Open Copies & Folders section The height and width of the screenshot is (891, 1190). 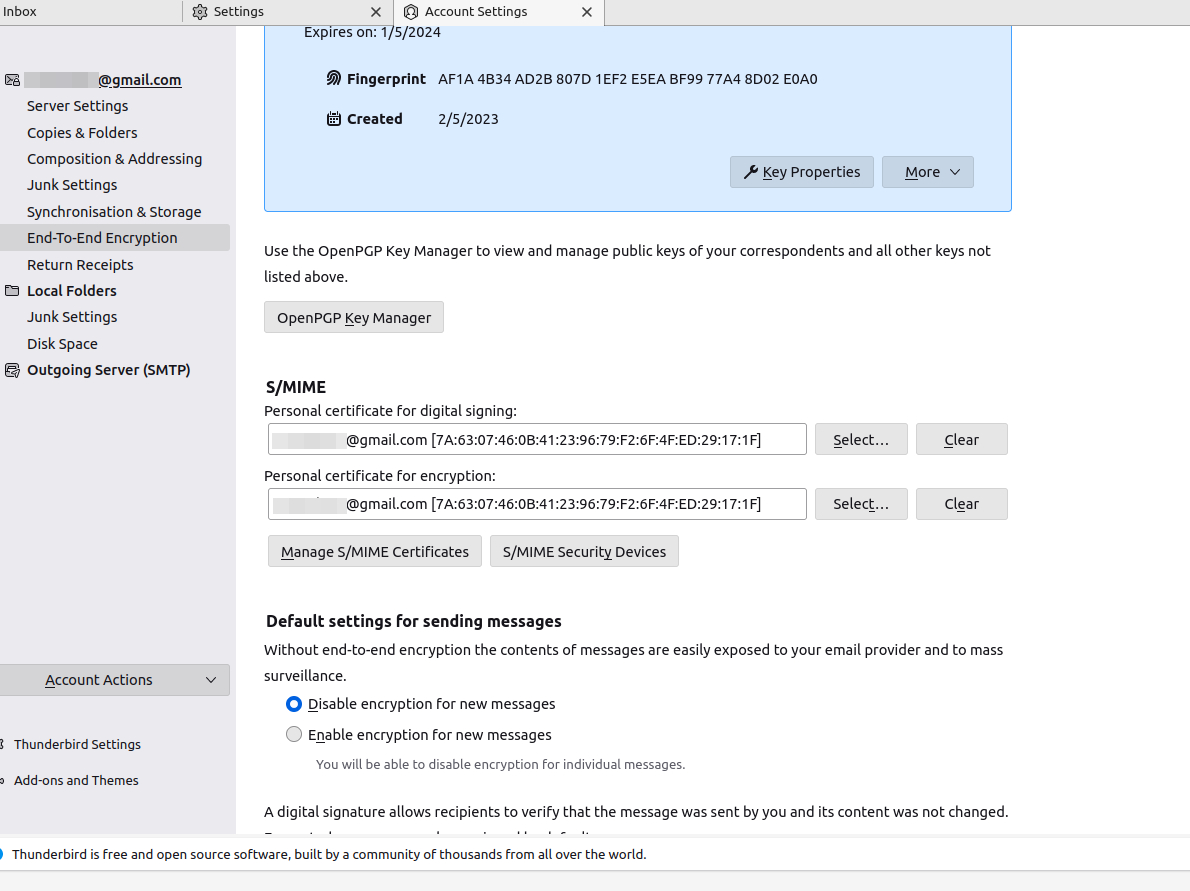[x=82, y=133]
